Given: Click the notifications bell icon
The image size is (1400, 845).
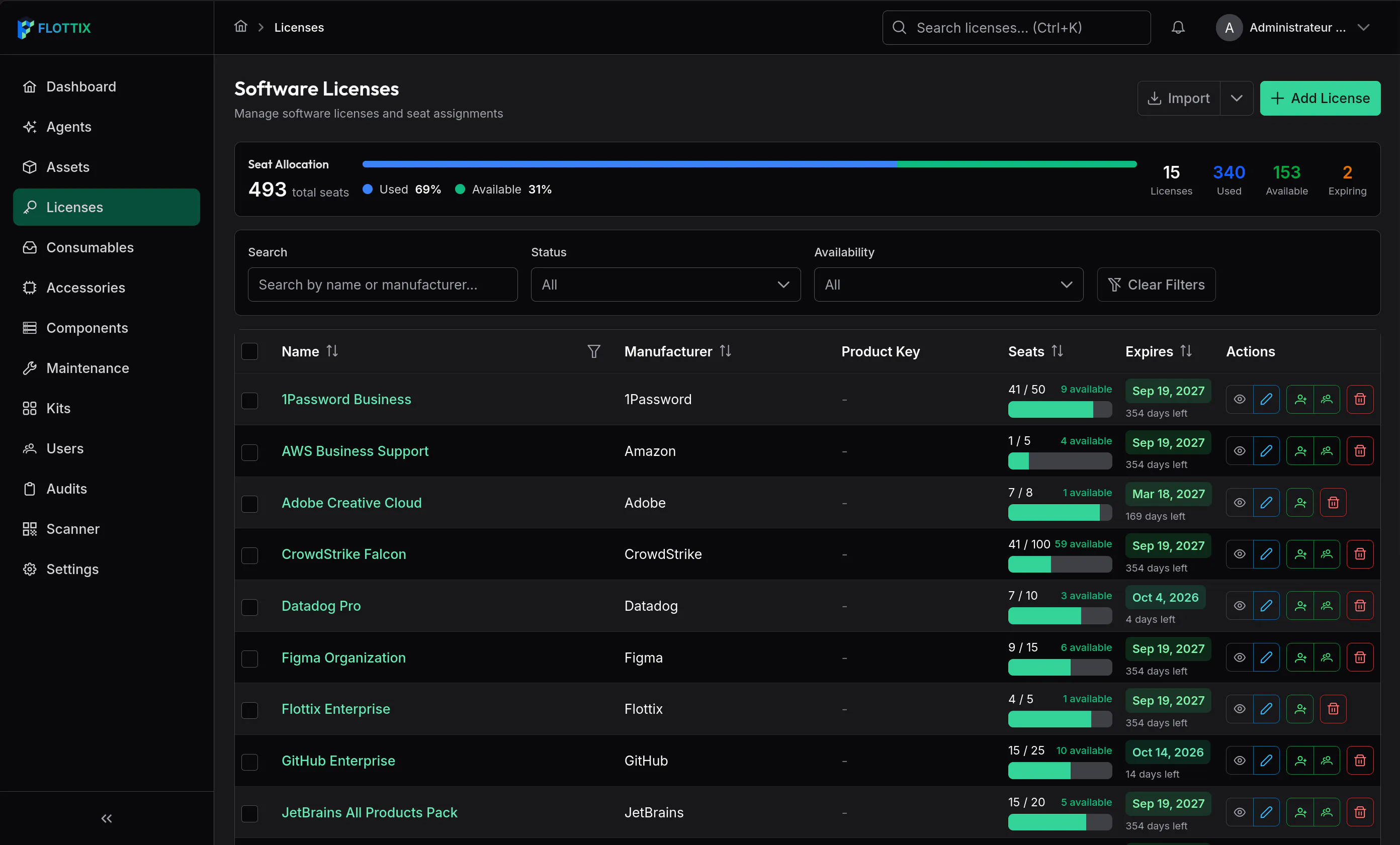Looking at the screenshot, I should click(1178, 27).
